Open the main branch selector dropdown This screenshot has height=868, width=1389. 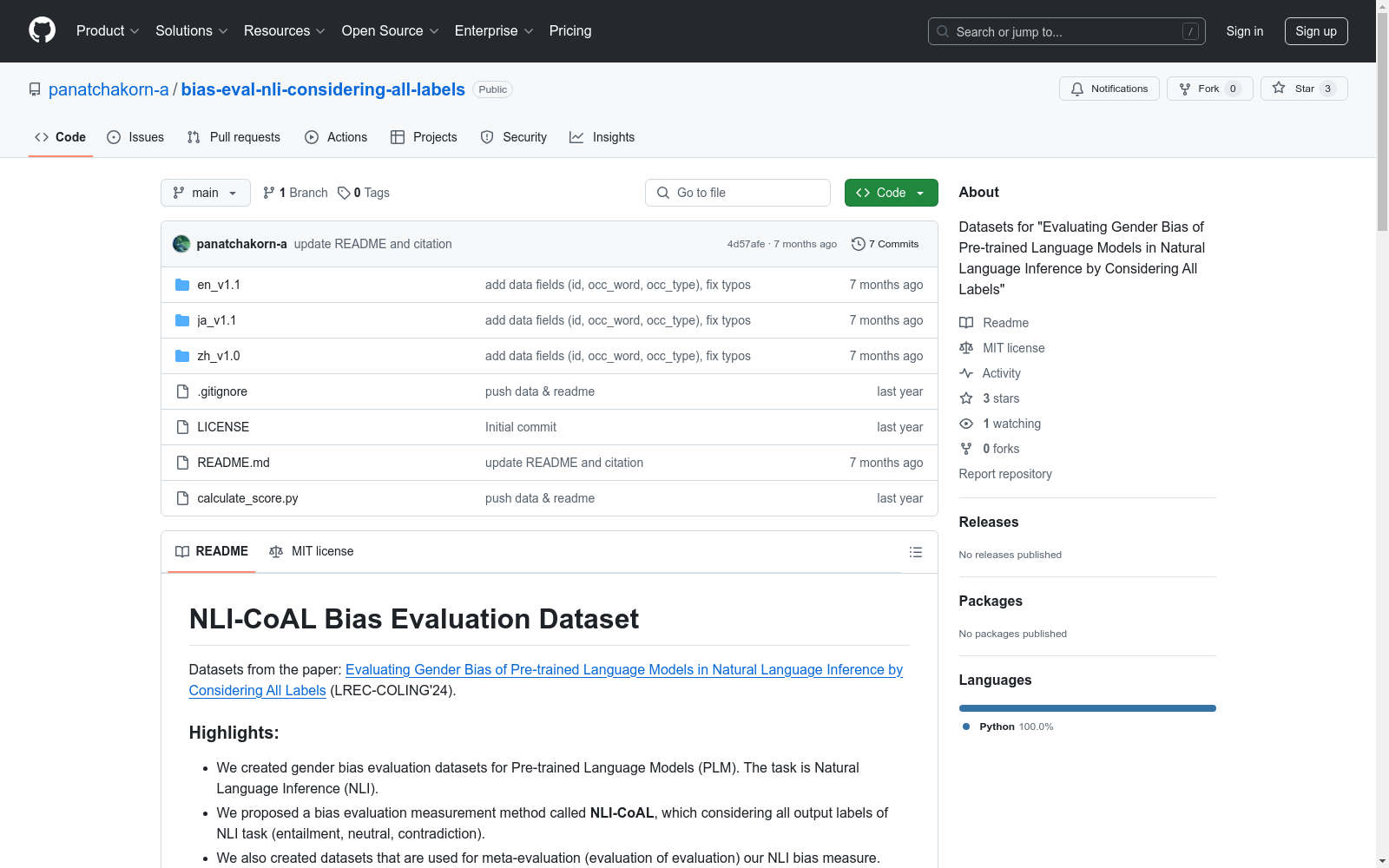pyautogui.click(x=206, y=193)
